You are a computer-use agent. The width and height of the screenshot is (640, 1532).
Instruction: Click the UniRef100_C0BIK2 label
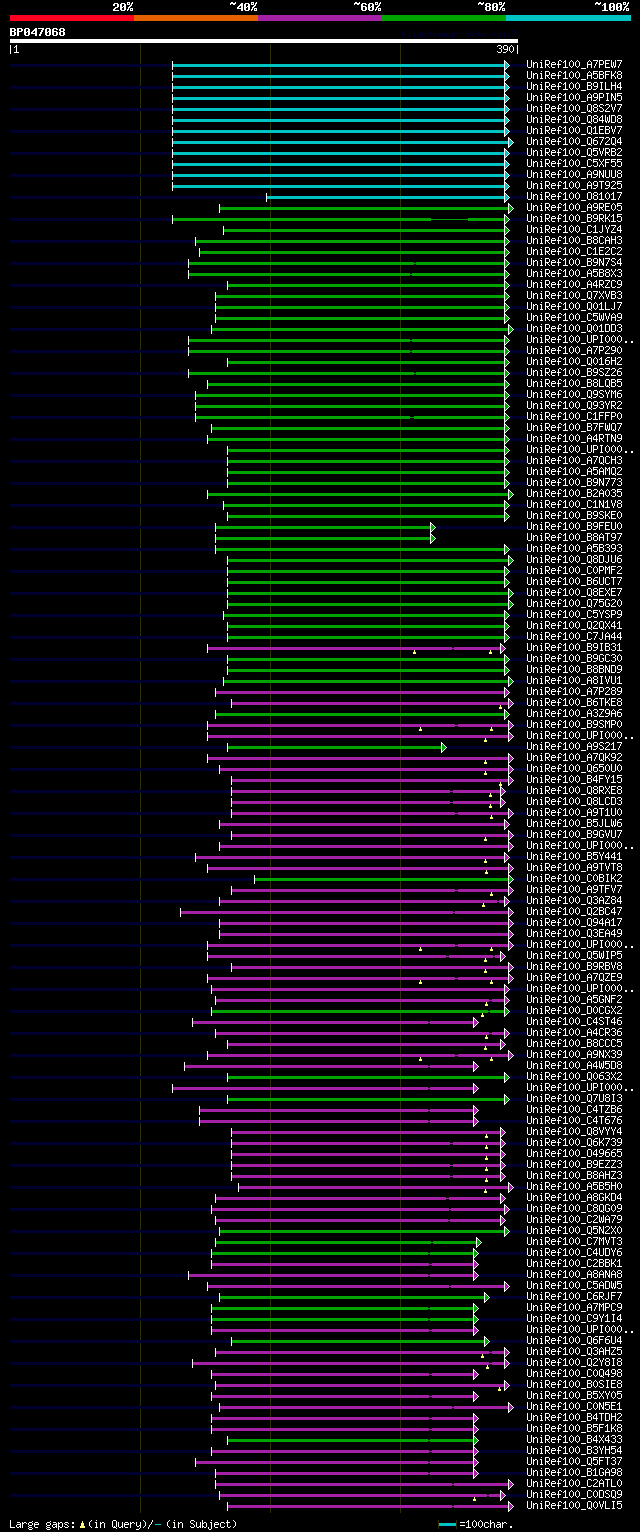(574, 878)
